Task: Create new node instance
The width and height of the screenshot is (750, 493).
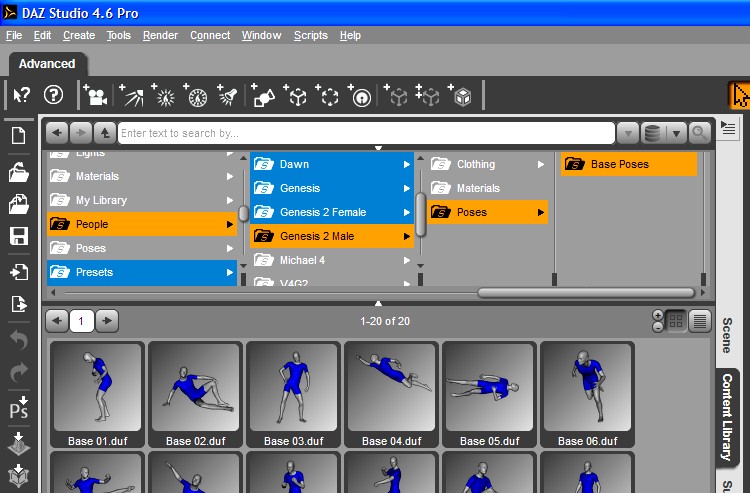Action: (x=396, y=95)
